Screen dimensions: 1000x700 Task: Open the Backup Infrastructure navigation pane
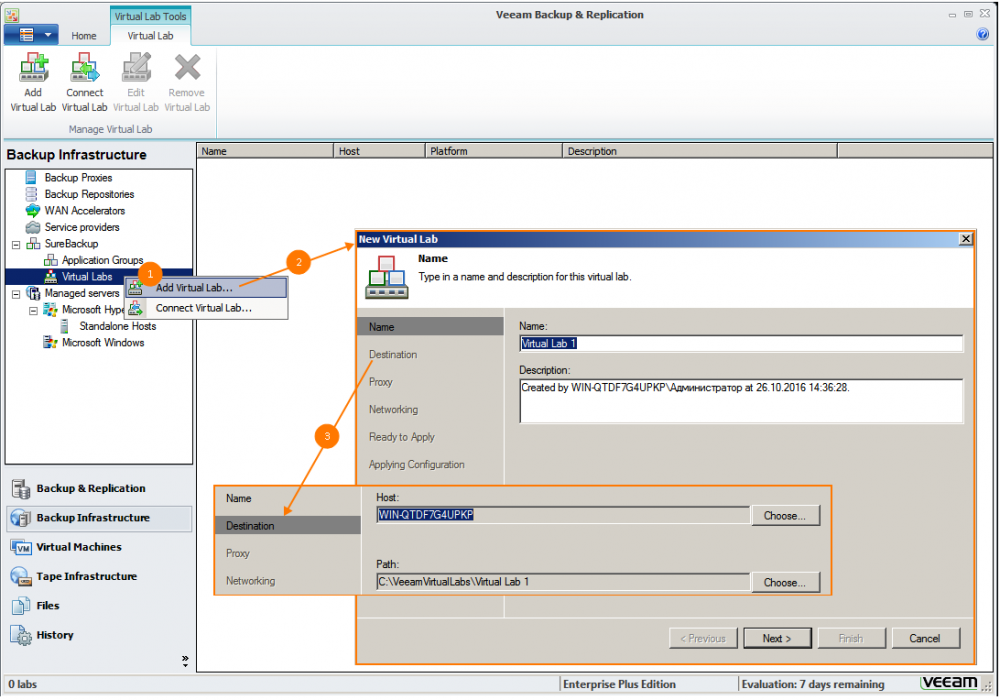99,518
